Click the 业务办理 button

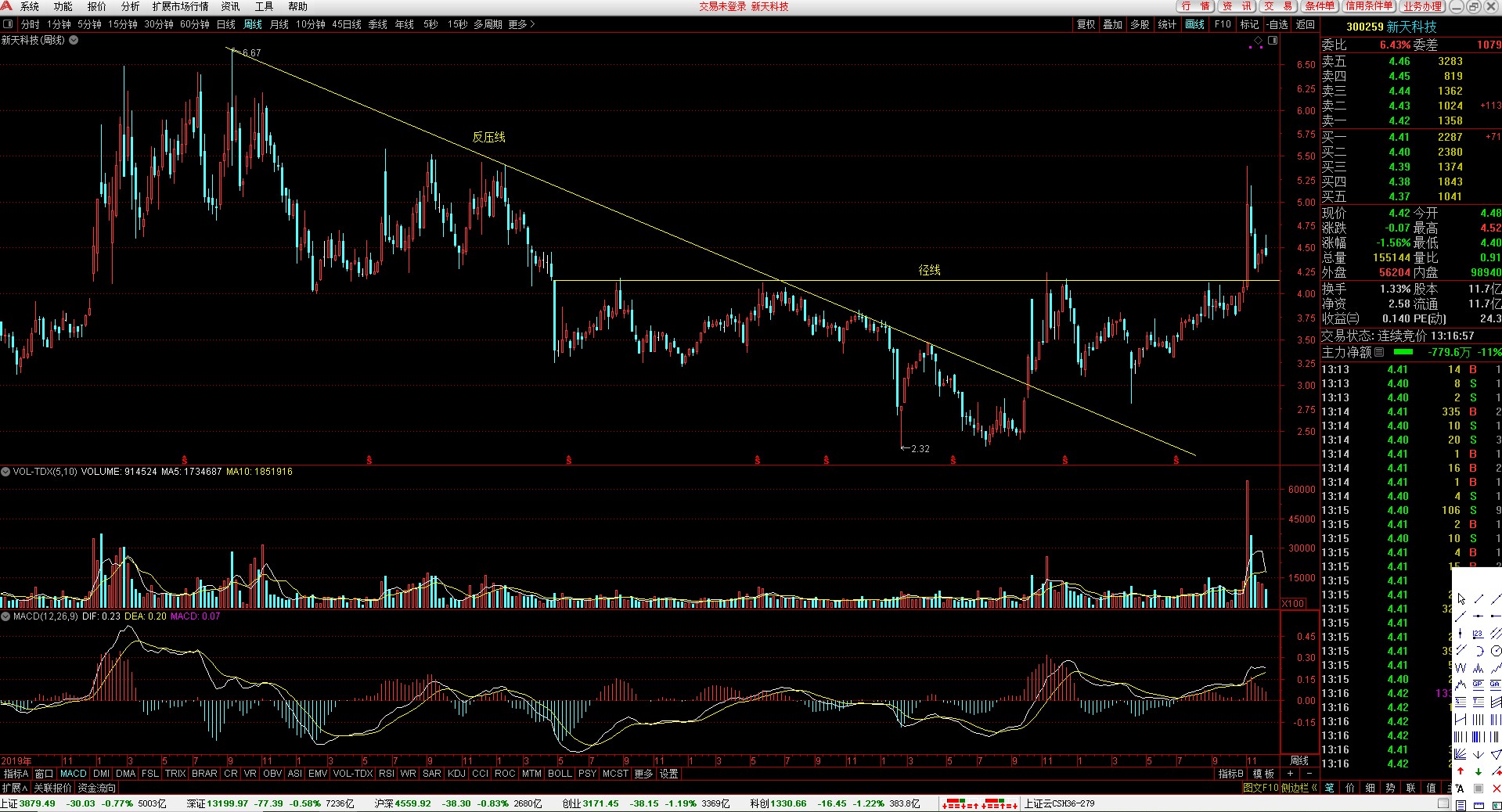point(1423,6)
